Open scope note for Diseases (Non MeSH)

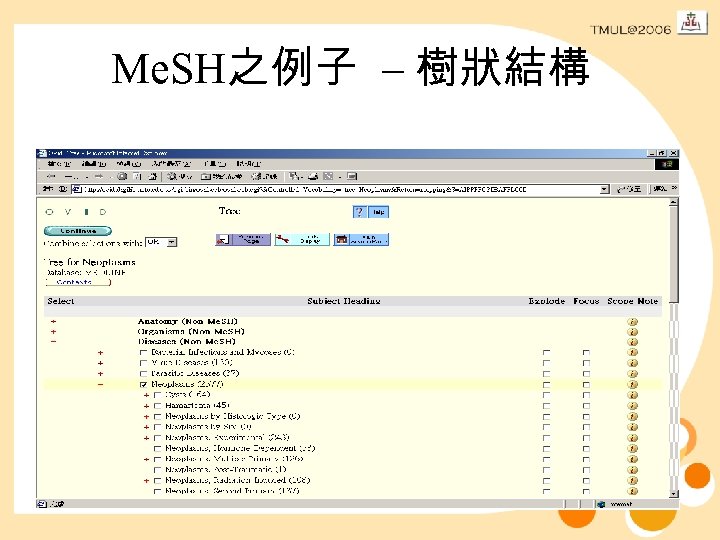click(x=633, y=342)
